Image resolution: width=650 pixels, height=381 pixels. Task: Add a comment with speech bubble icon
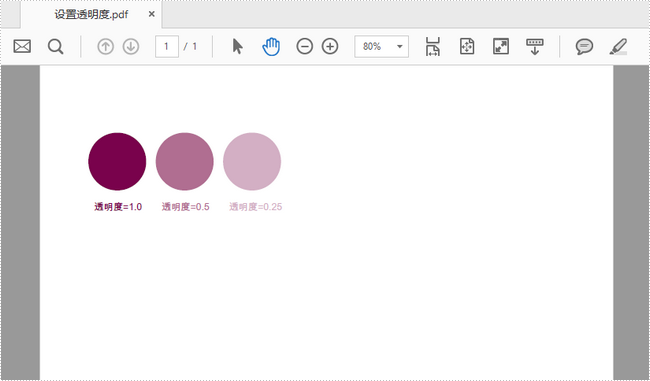[584, 46]
